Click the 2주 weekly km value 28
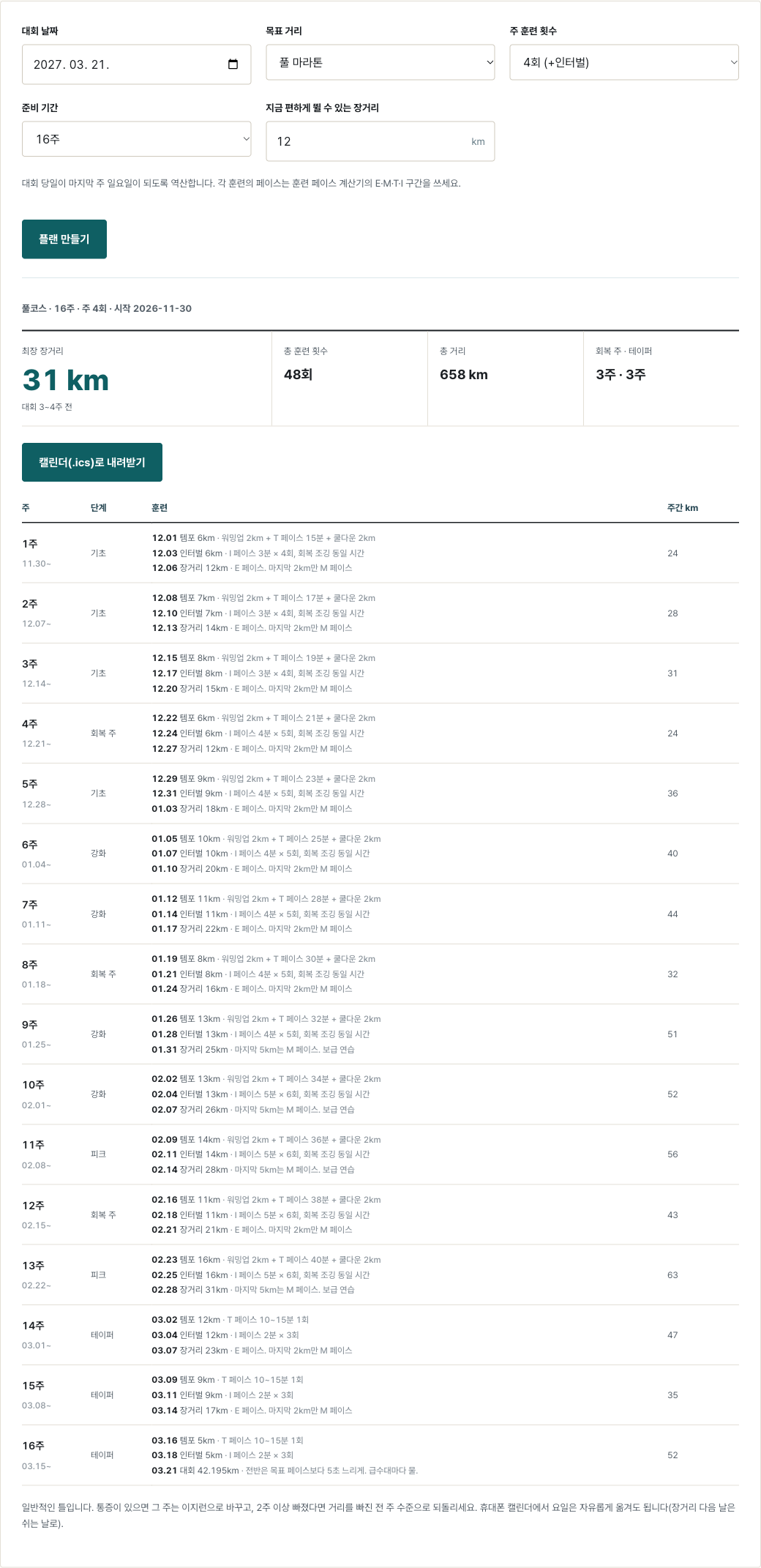 [672, 613]
